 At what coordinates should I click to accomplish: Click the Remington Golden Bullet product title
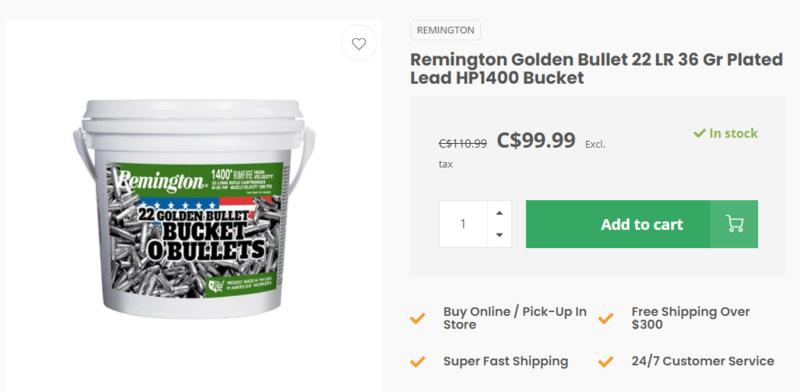(x=596, y=68)
